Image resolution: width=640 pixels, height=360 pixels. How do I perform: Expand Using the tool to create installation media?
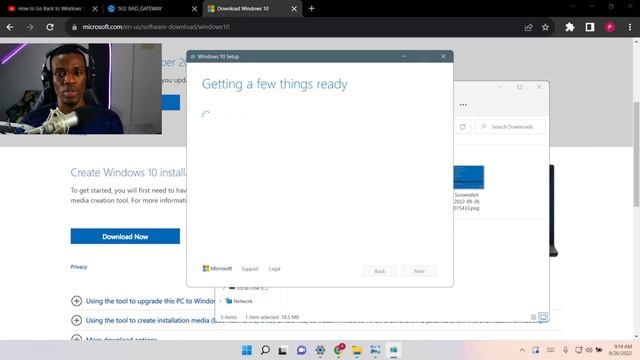[76, 320]
